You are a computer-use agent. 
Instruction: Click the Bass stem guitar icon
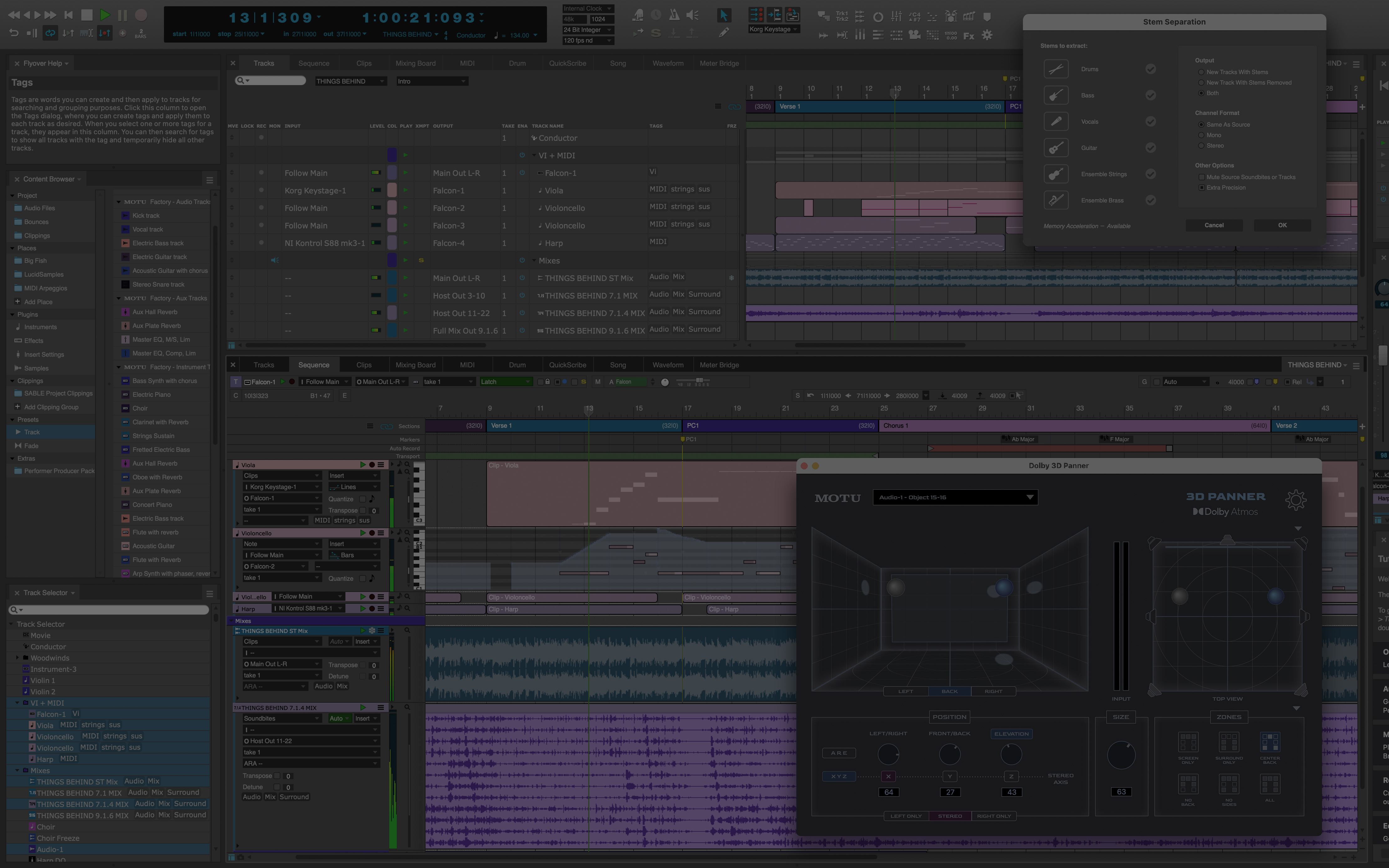point(1056,95)
